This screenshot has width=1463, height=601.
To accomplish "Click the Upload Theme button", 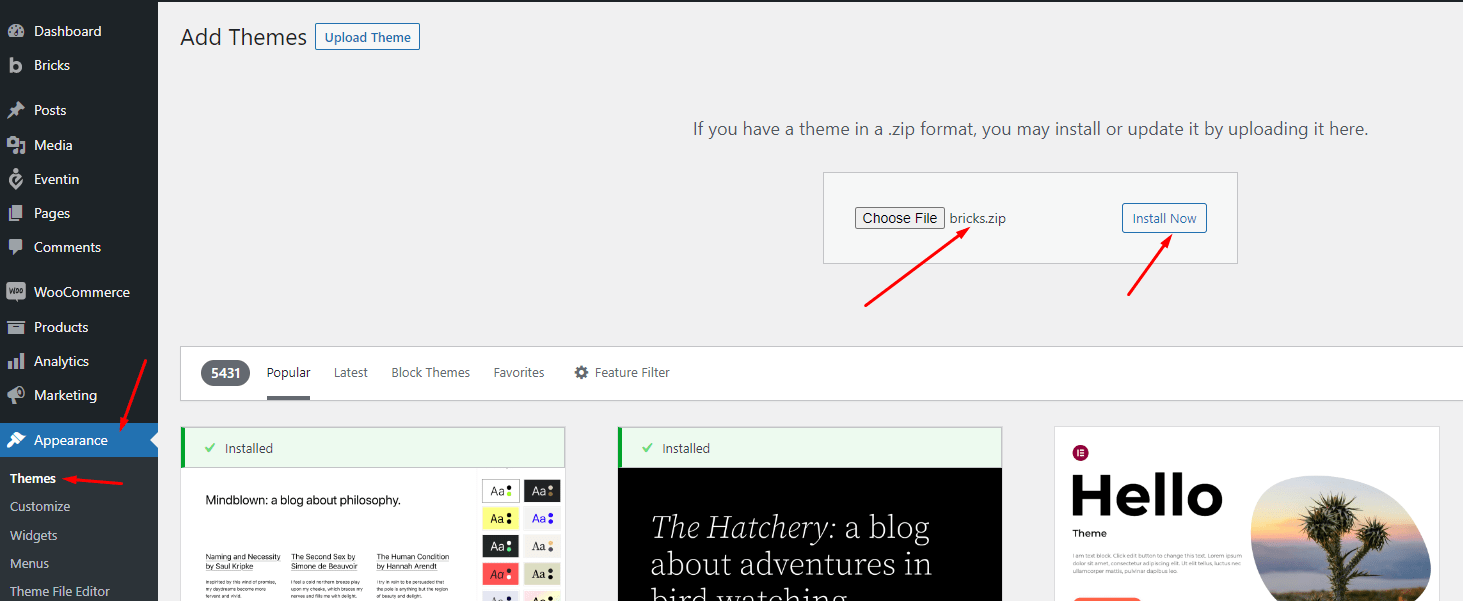I will (x=367, y=36).
